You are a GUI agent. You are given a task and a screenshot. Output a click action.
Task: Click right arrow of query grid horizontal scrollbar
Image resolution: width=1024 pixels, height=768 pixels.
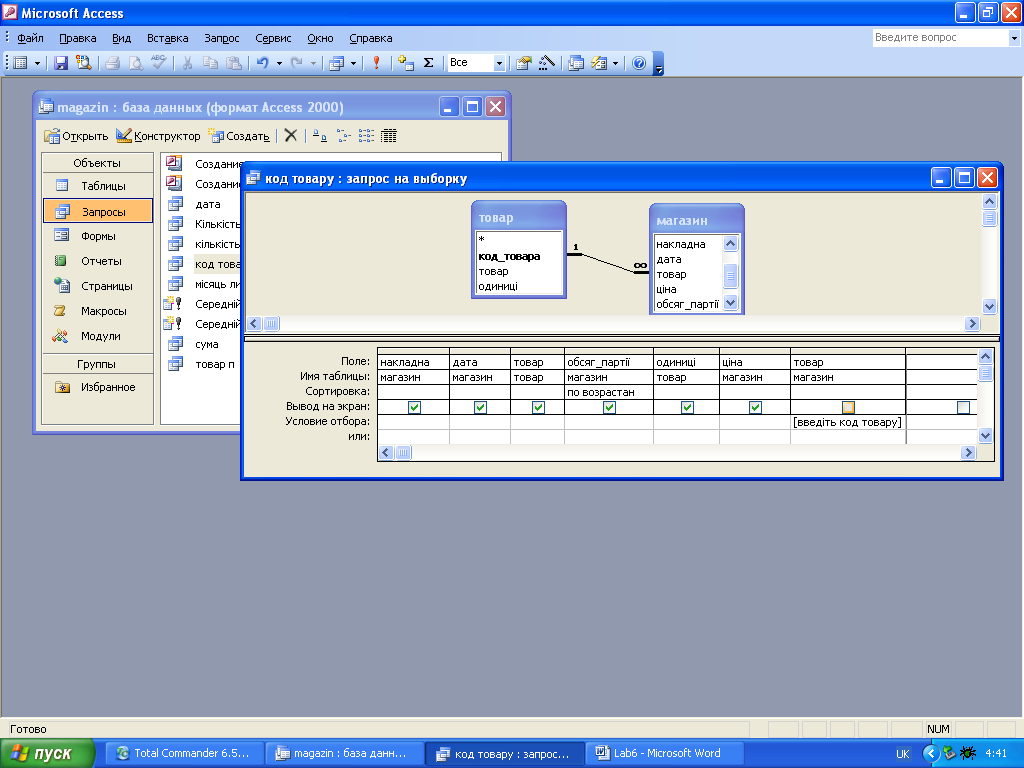click(968, 453)
